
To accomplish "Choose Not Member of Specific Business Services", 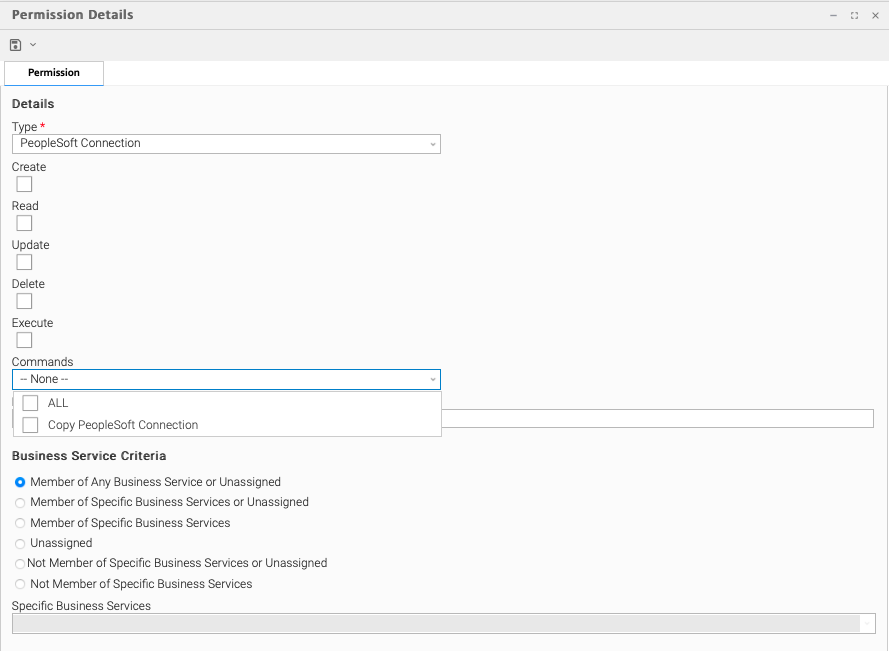I will (20, 584).
